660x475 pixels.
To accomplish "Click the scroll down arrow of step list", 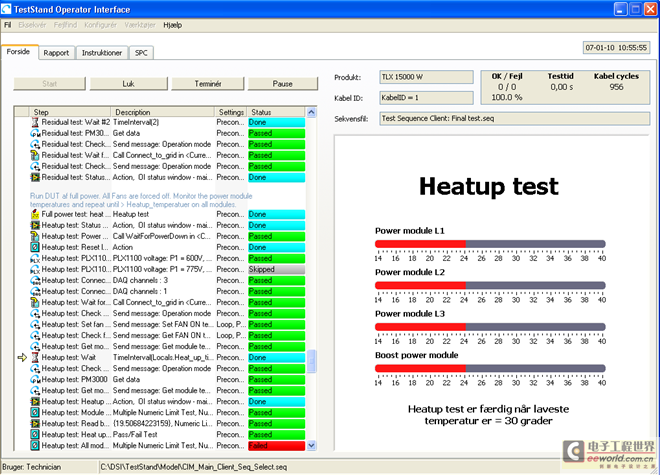I will 311,446.
